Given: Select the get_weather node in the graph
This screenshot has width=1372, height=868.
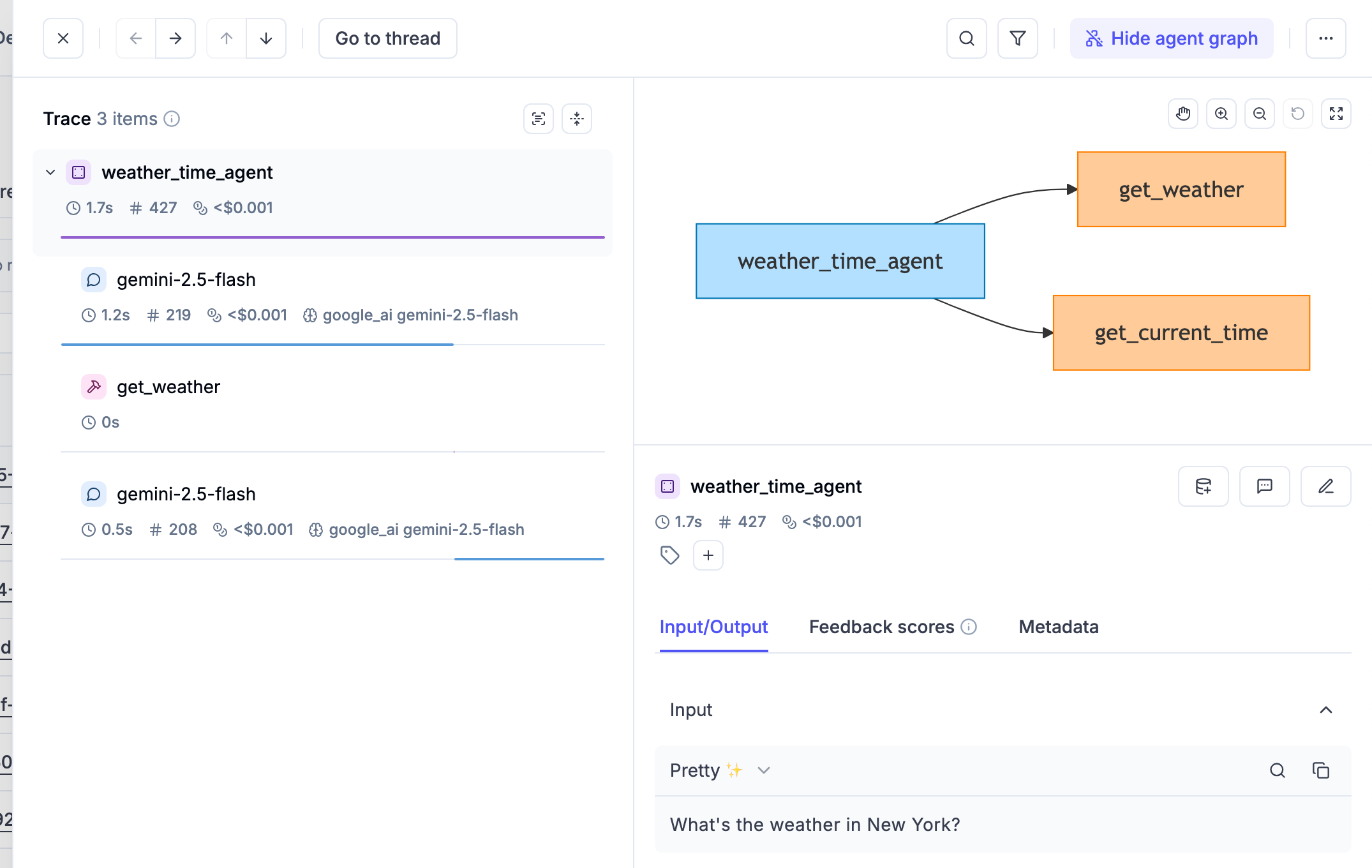Looking at the screenshot, I should tap(1181, 189).
